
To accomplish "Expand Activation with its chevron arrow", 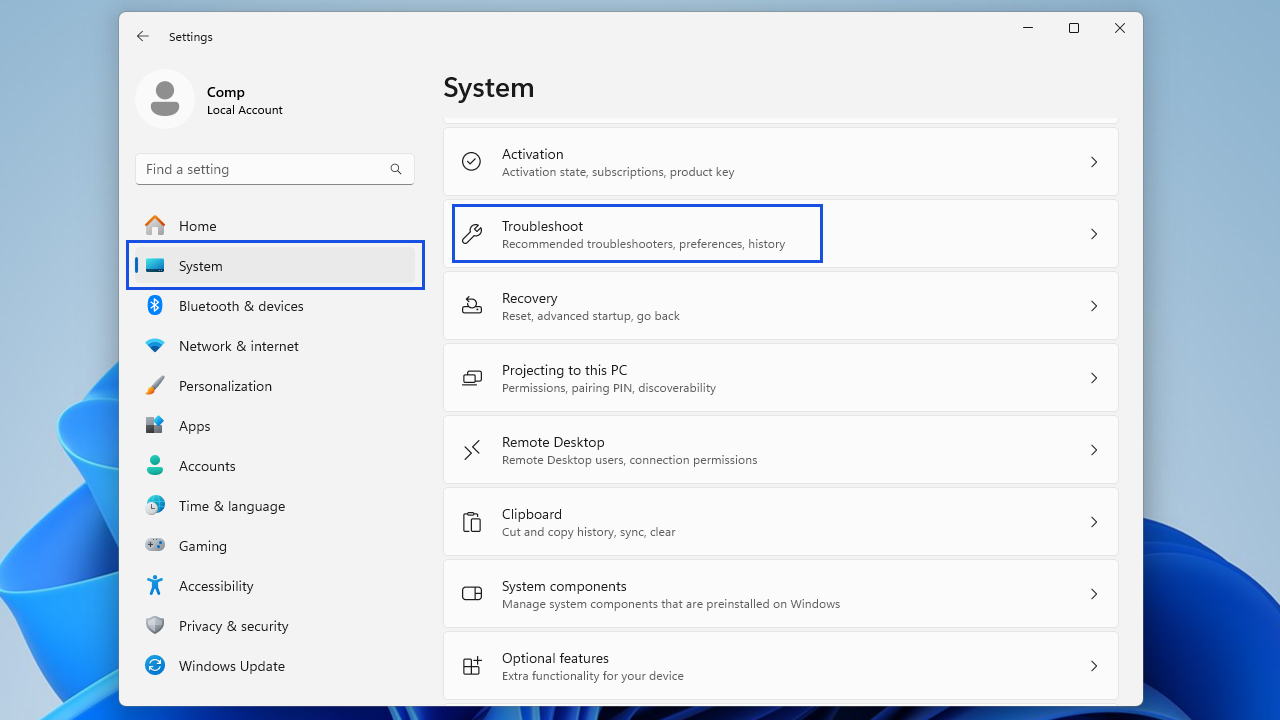I will coord(1093,162).
